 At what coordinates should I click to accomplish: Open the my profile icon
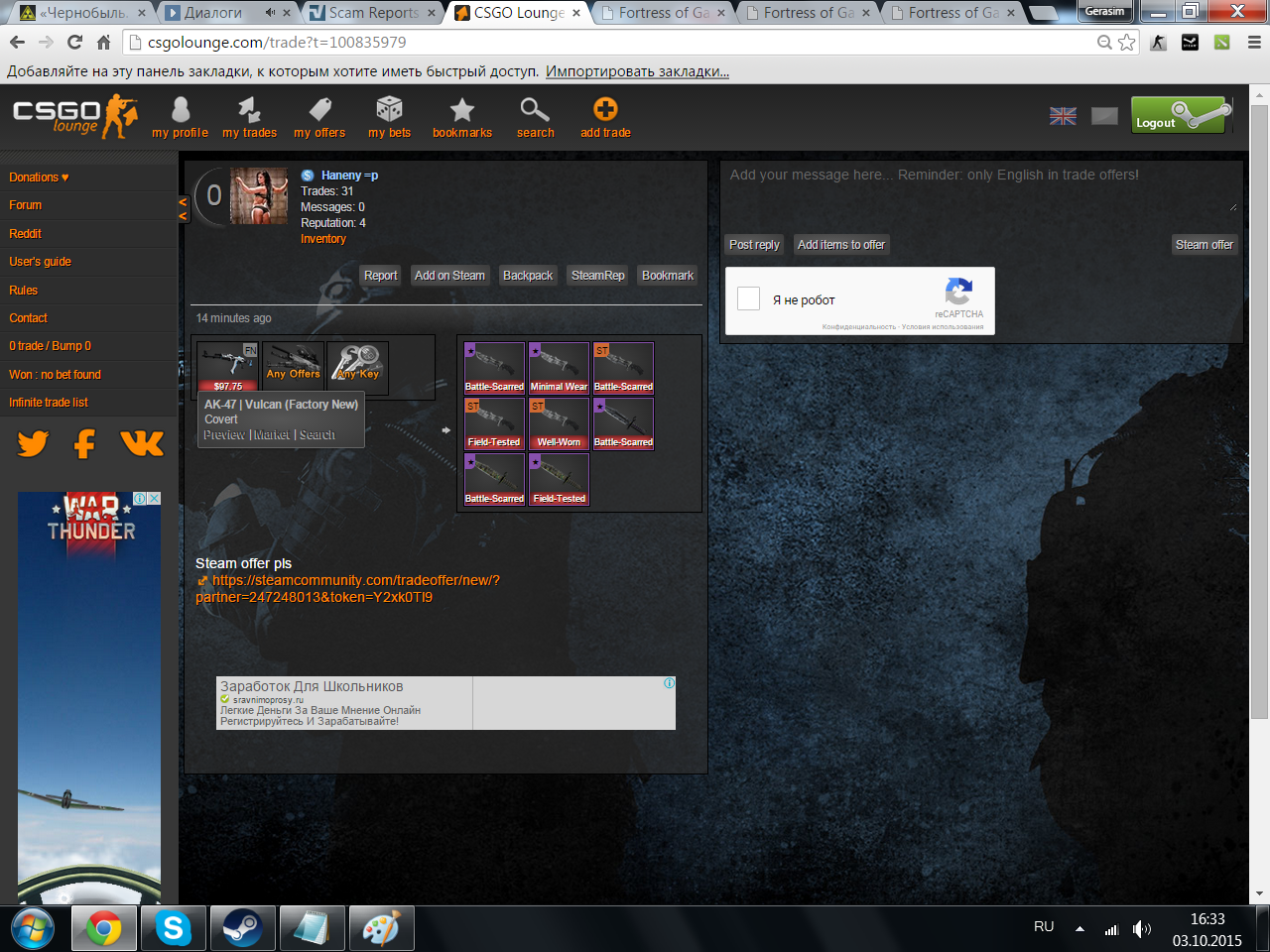[180, 109]
